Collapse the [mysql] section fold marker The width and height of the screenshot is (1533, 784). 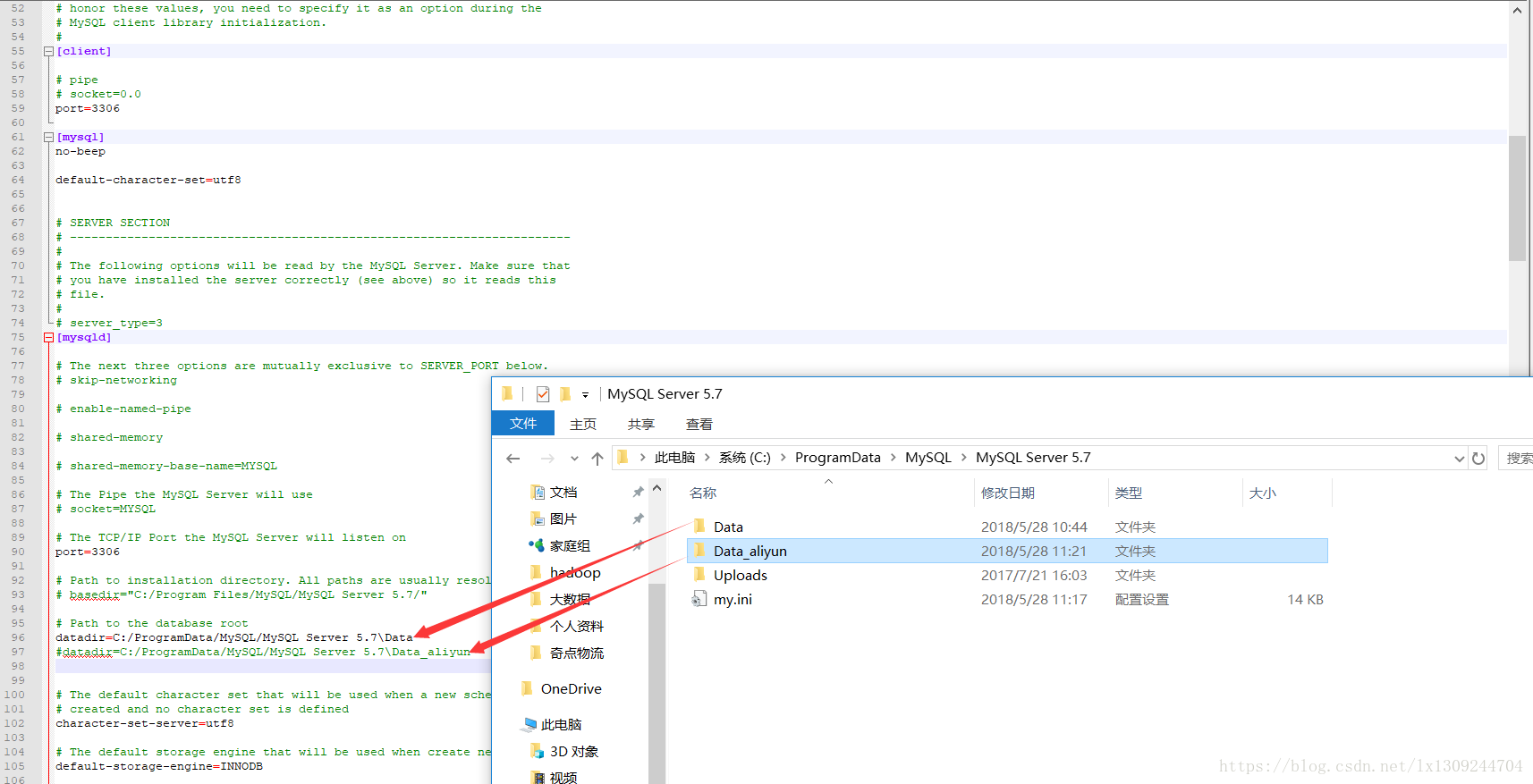48,137
